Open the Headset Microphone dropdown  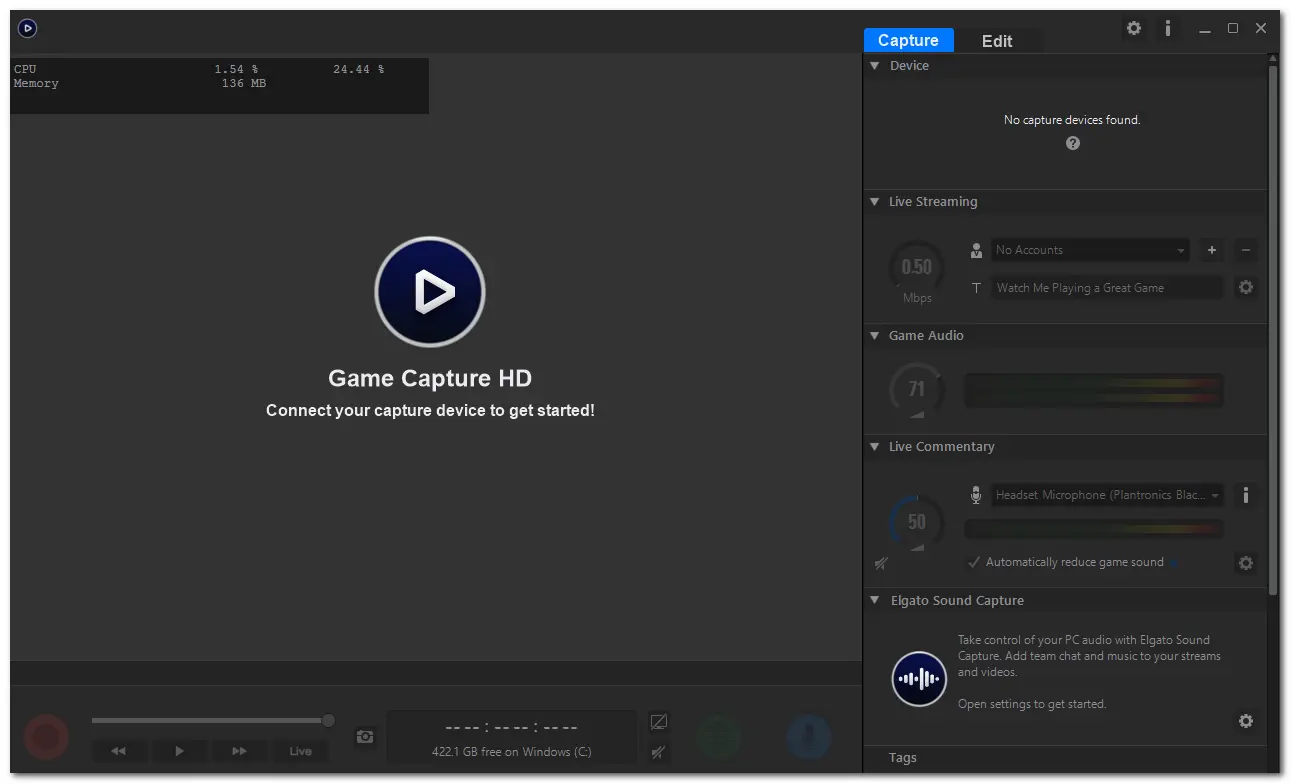coord(1107,495)
